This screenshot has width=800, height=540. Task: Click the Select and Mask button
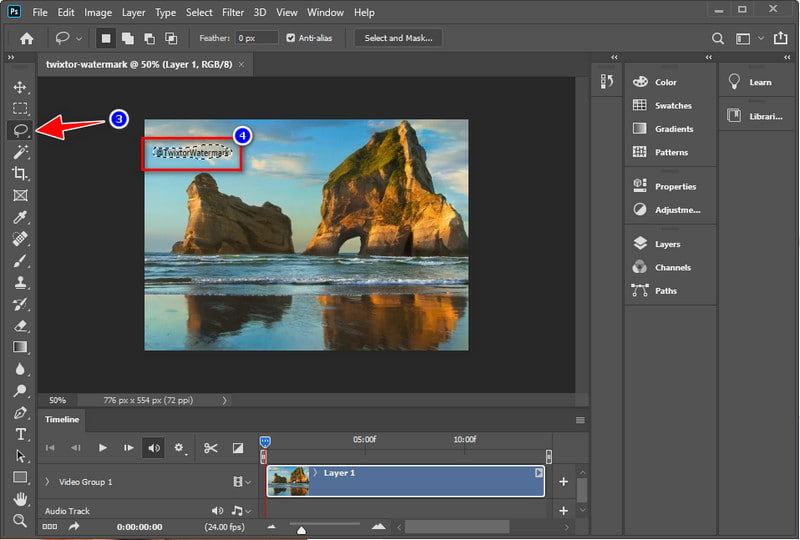point(398,38)
